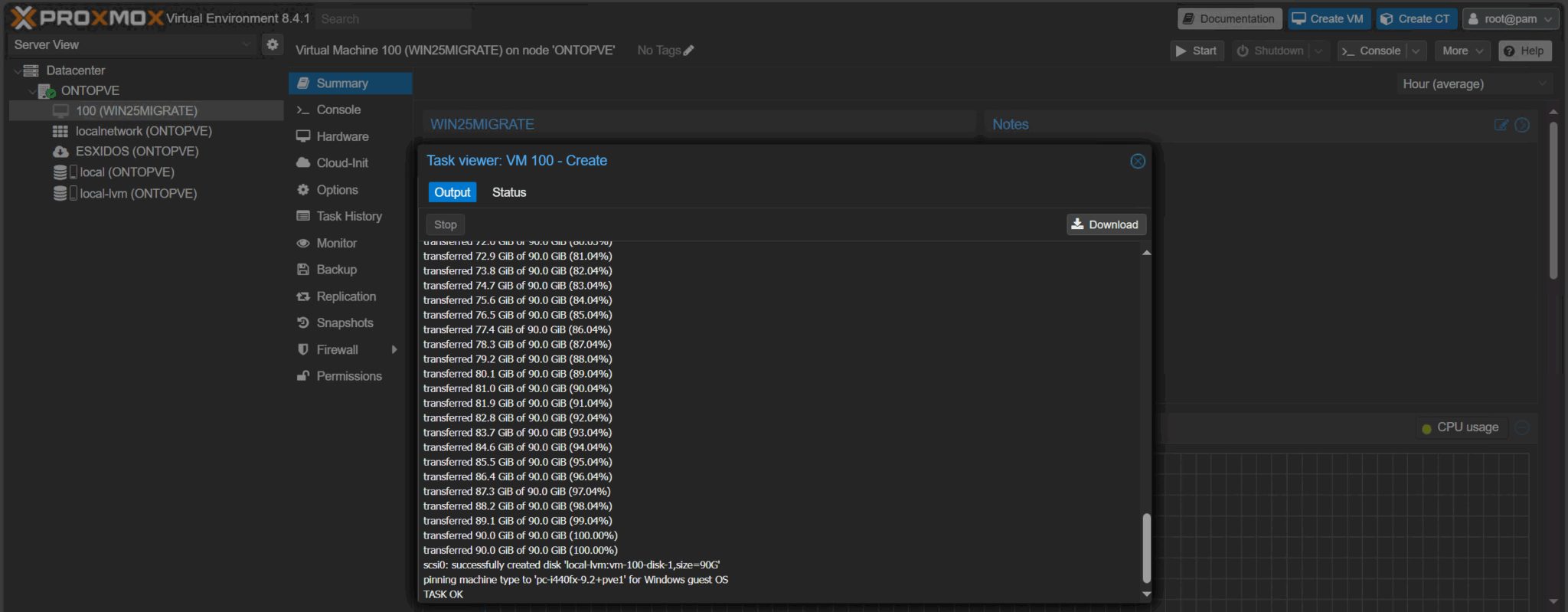Click the Create CT button
Image resolution: width=1568 pixels, height=612 pixels.
[x=1416, y=18]
